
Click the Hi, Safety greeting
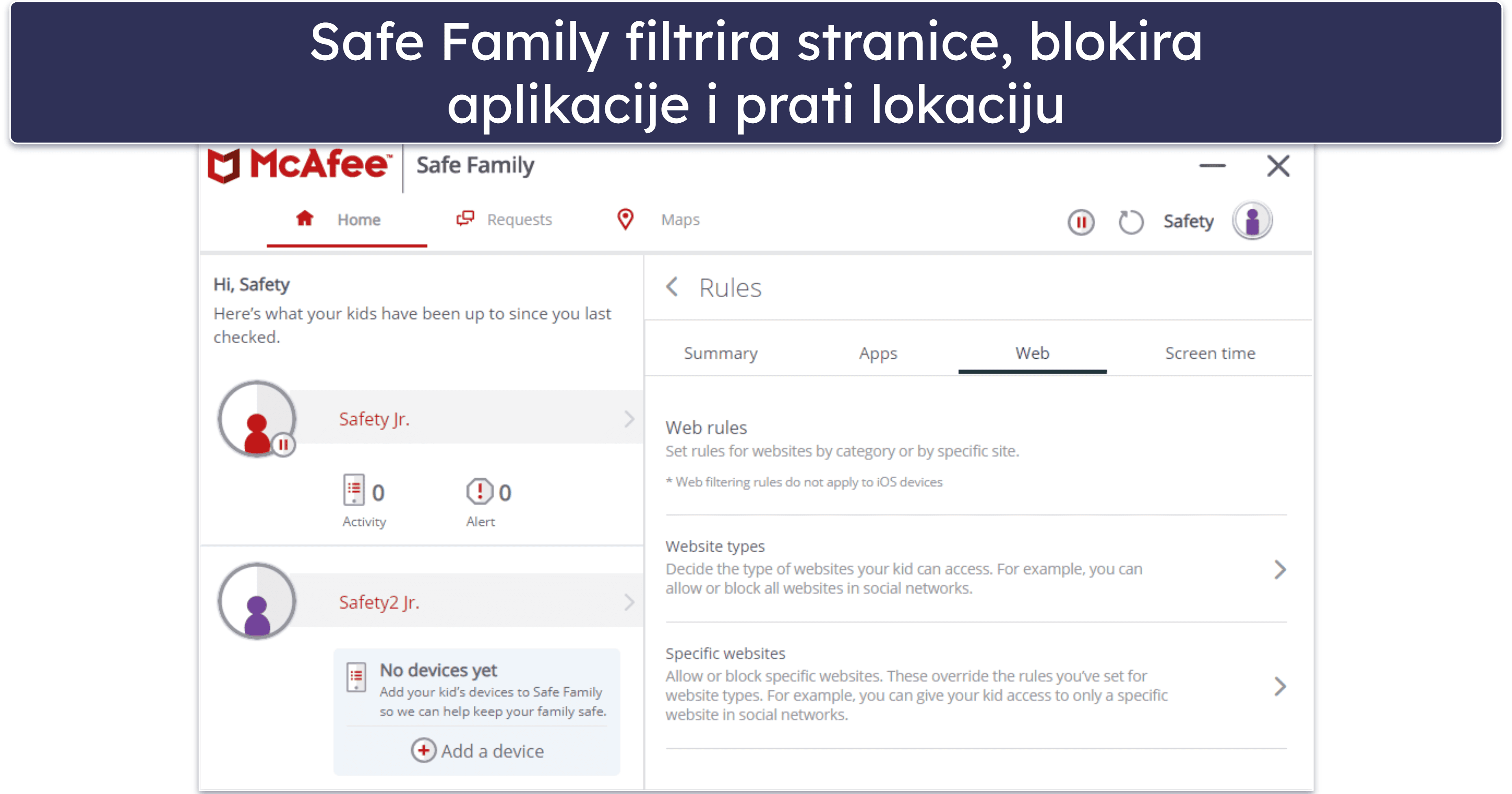(251, 285)
